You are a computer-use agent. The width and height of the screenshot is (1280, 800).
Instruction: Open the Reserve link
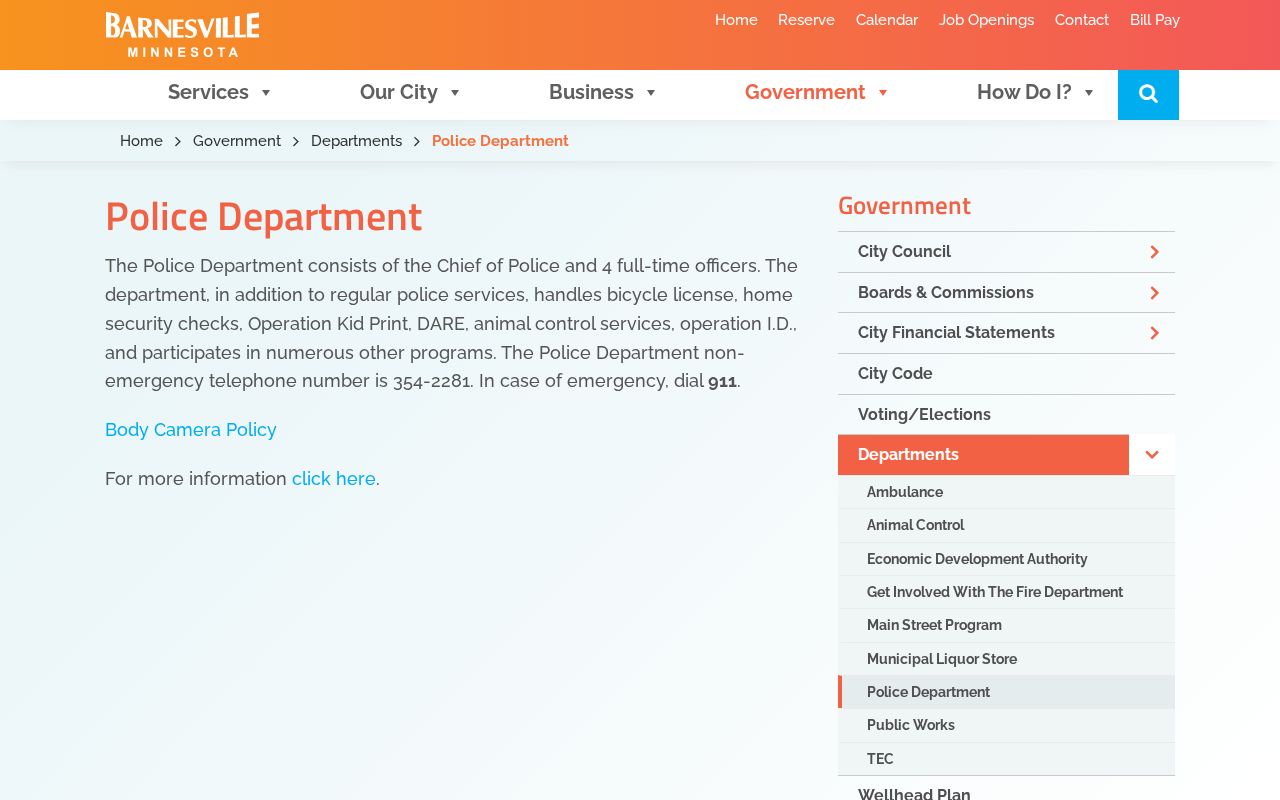point(806,20)
